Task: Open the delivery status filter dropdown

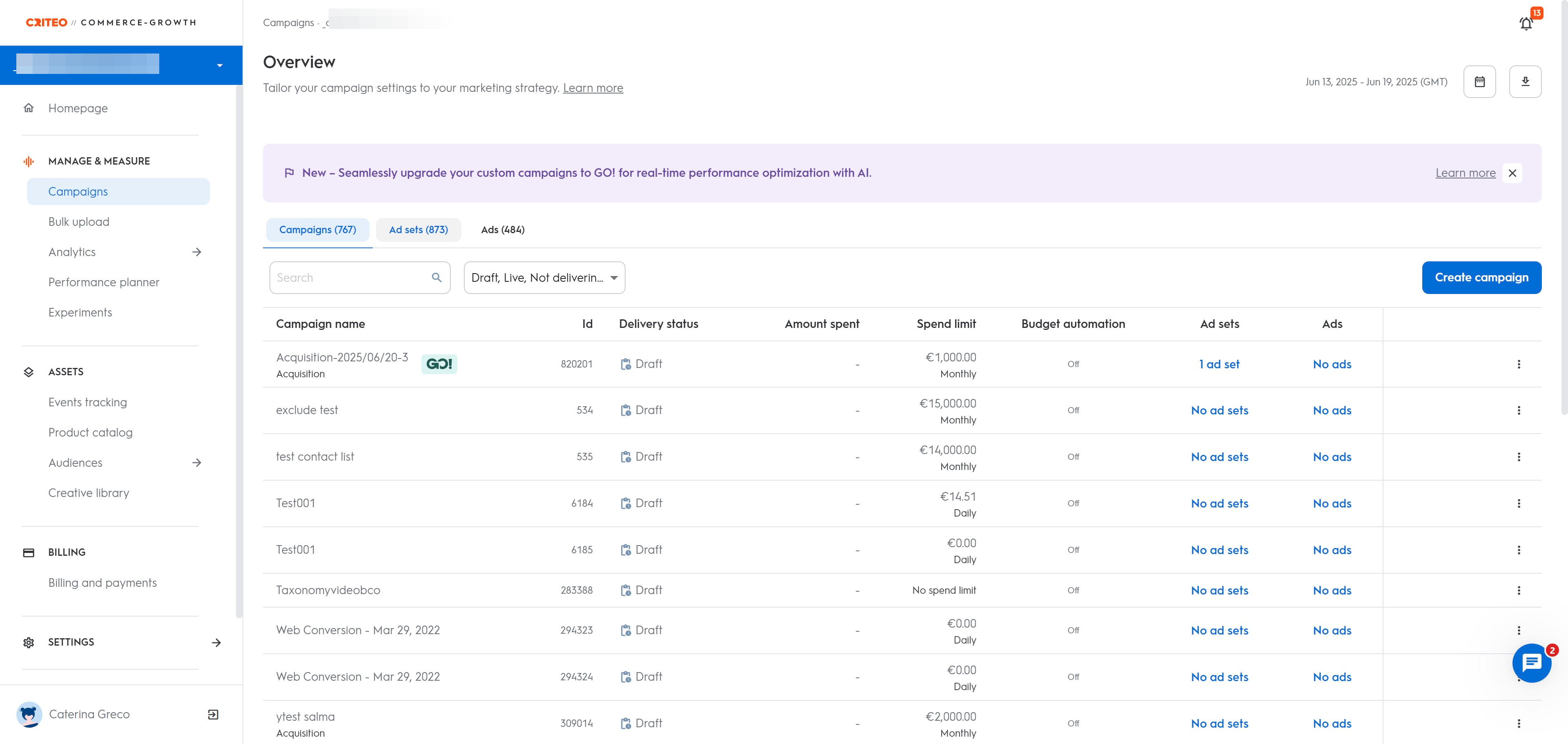Action: click(x=544, y=278)
